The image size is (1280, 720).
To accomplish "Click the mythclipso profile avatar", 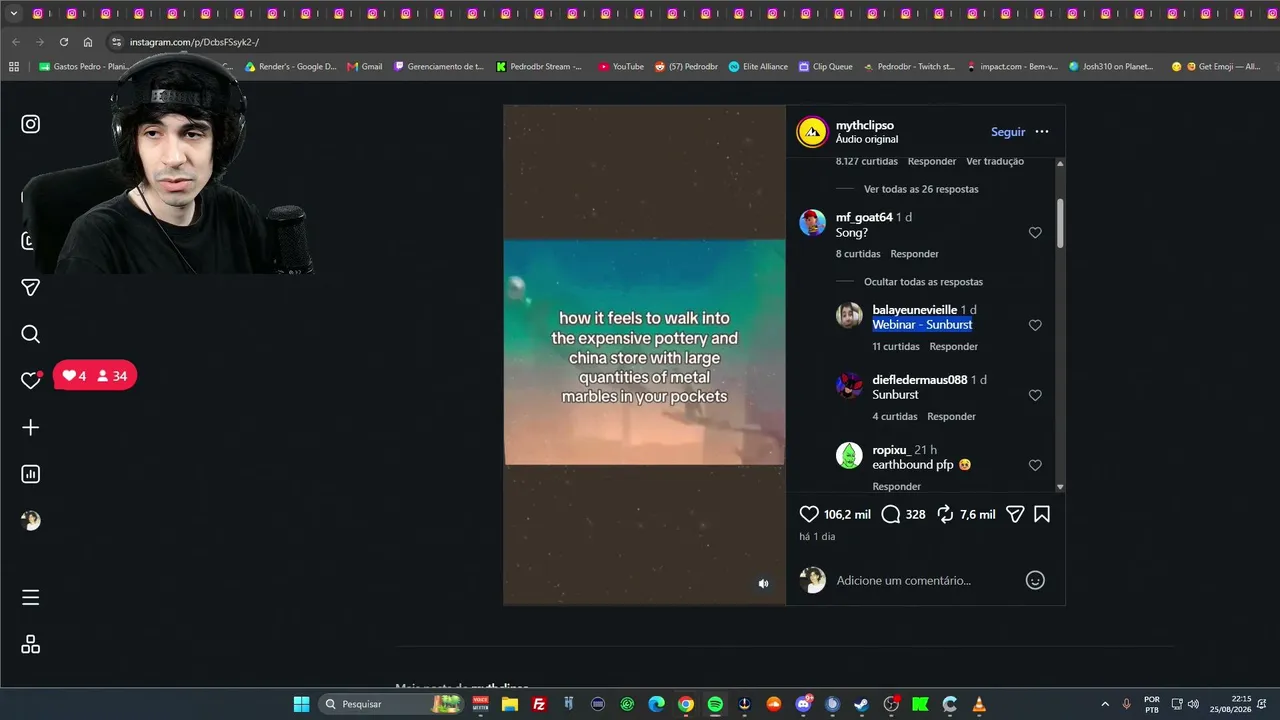I will 812,132.
